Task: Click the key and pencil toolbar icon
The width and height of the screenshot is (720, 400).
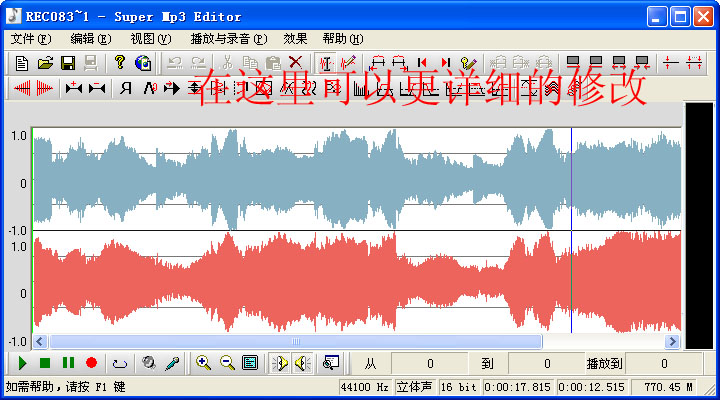Action: 468,63
